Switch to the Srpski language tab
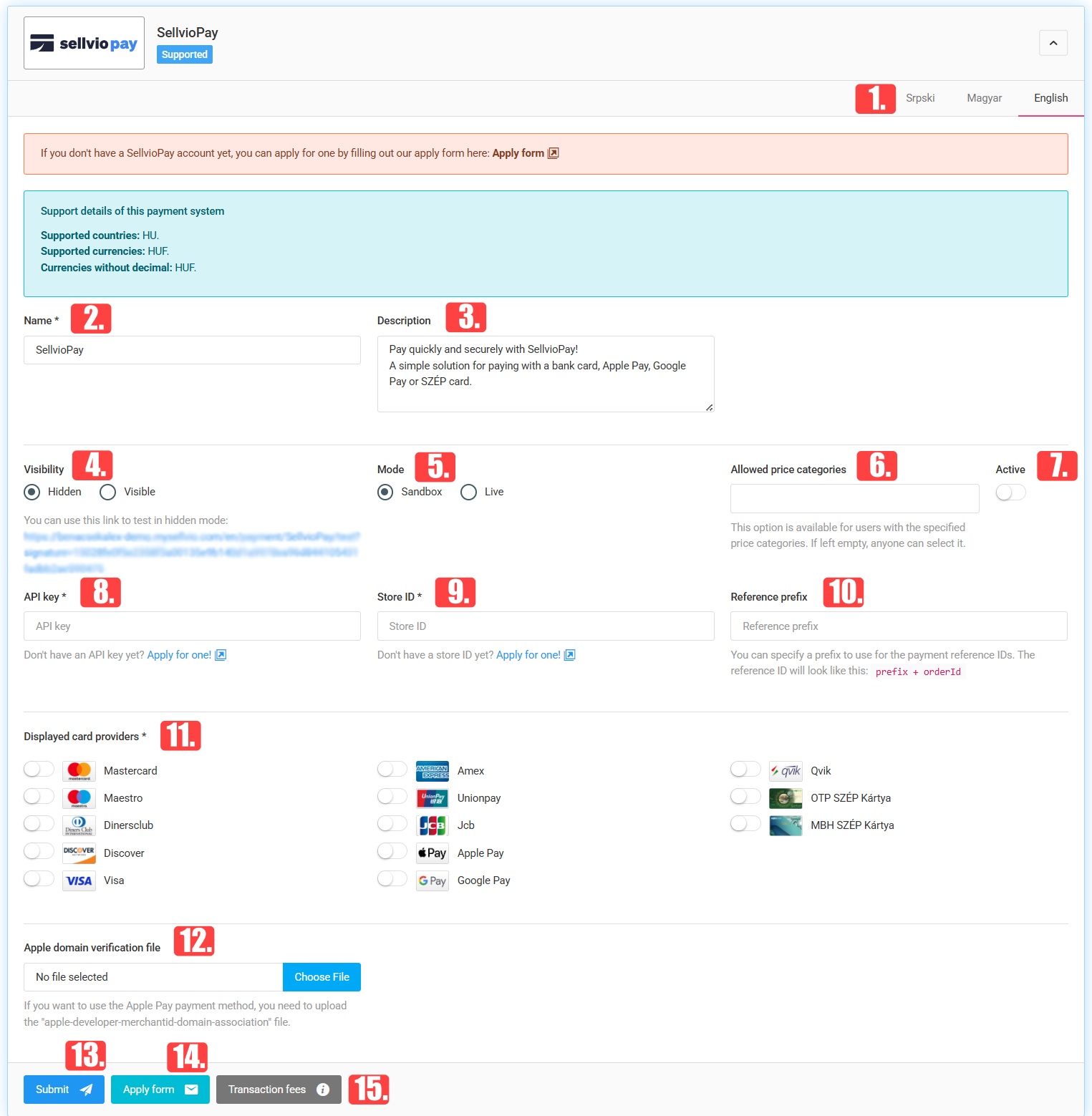Image resolution: width=1092 pixels, height=1116 pixels. [x=920, y=98]
